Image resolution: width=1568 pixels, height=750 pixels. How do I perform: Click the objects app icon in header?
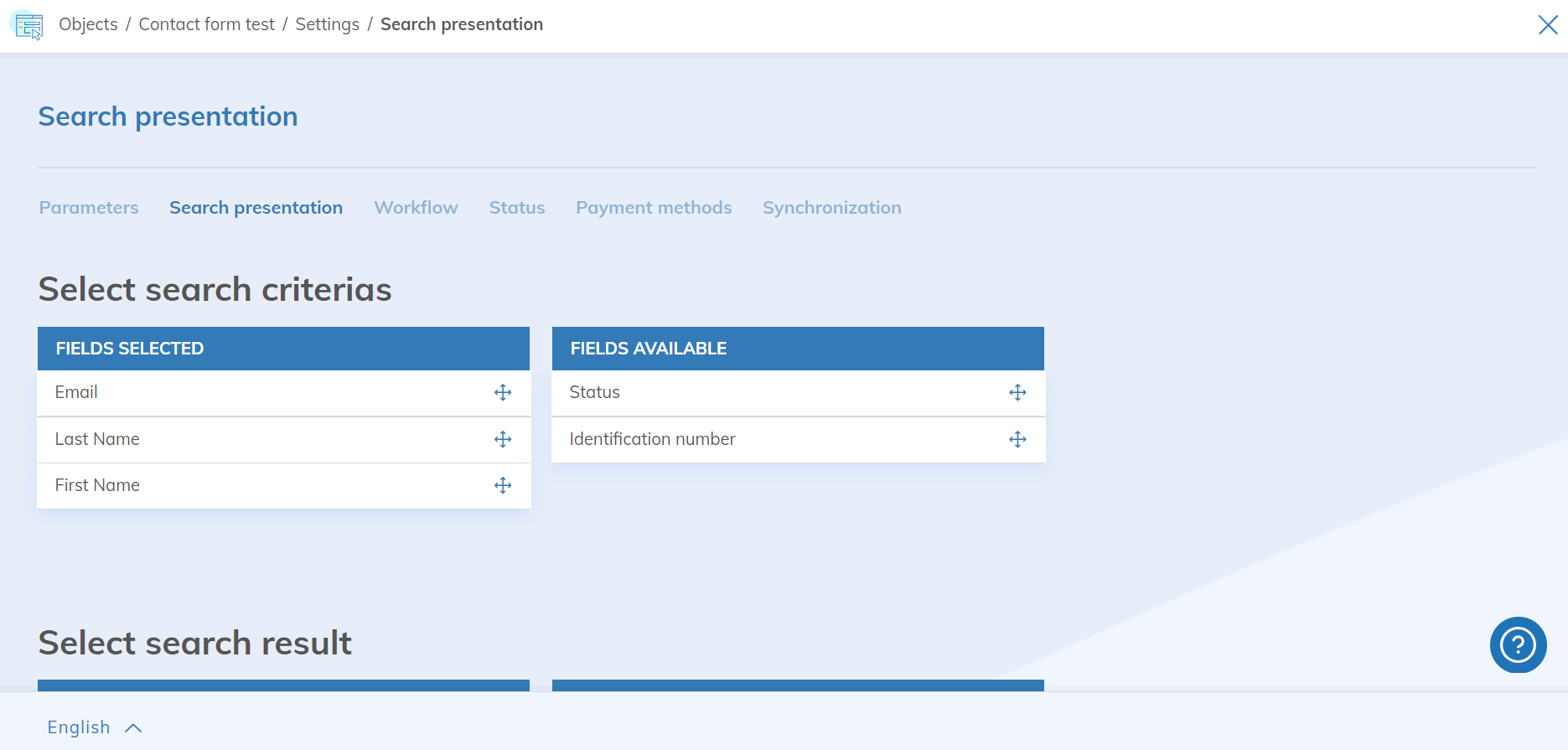[28, 25]
